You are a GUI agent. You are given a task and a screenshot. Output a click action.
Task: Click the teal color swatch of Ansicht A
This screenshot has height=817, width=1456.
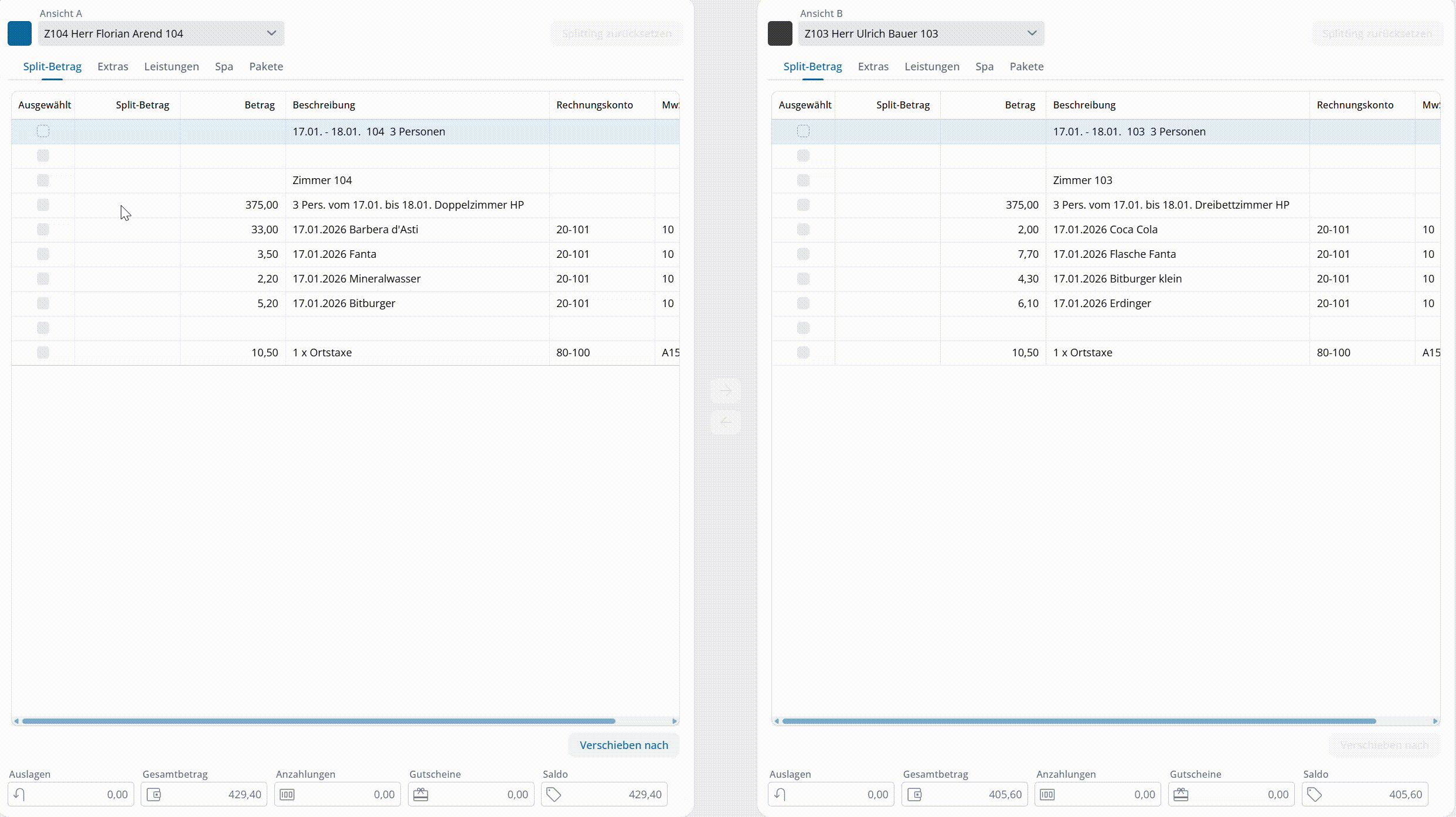point(19,33)
